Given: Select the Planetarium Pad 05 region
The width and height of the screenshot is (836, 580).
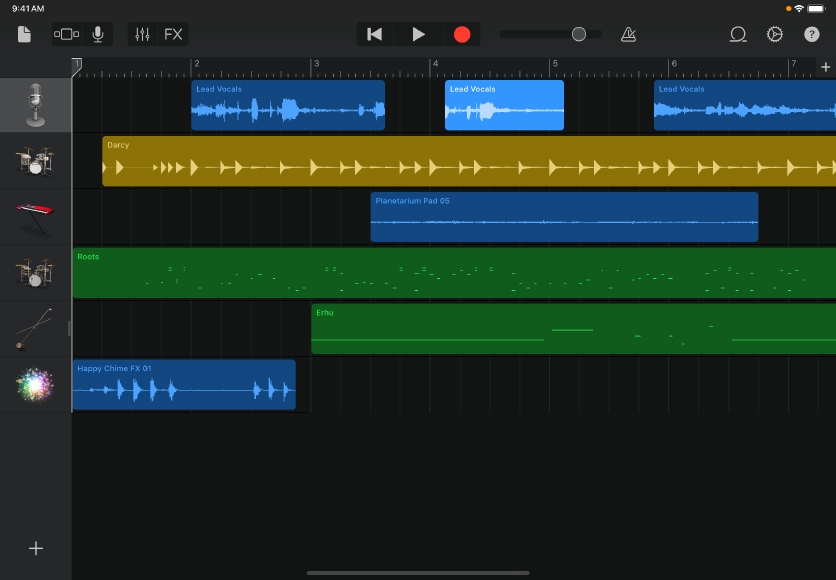Looking at the screenshot, I should coord(564,218).
